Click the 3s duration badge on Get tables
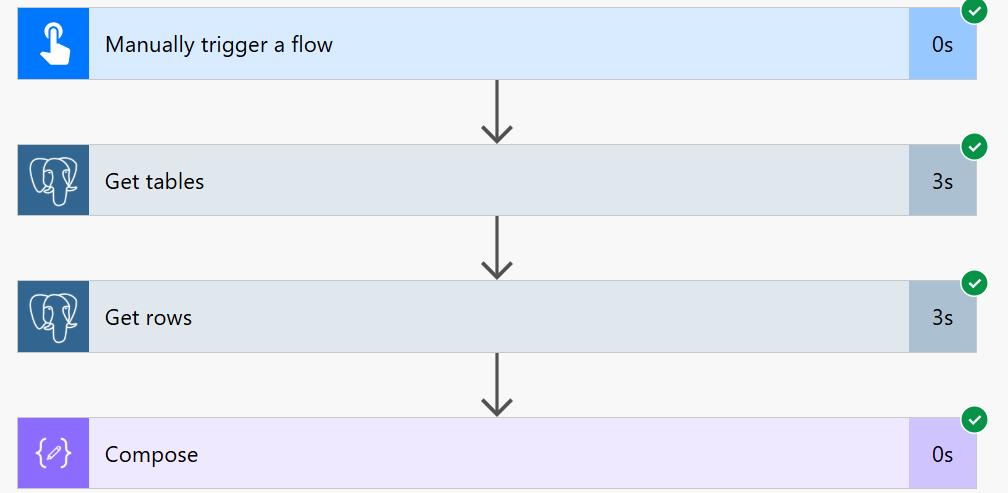This screenshot has width=1008, height=493. pos(942,181)
